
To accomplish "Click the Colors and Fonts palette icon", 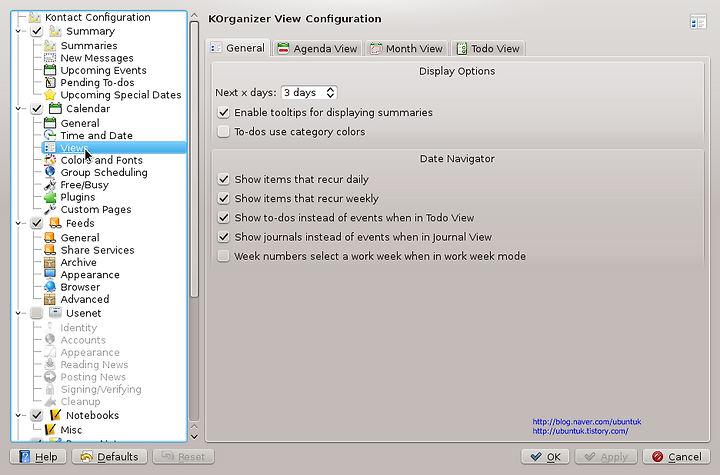I will (50, 160).
